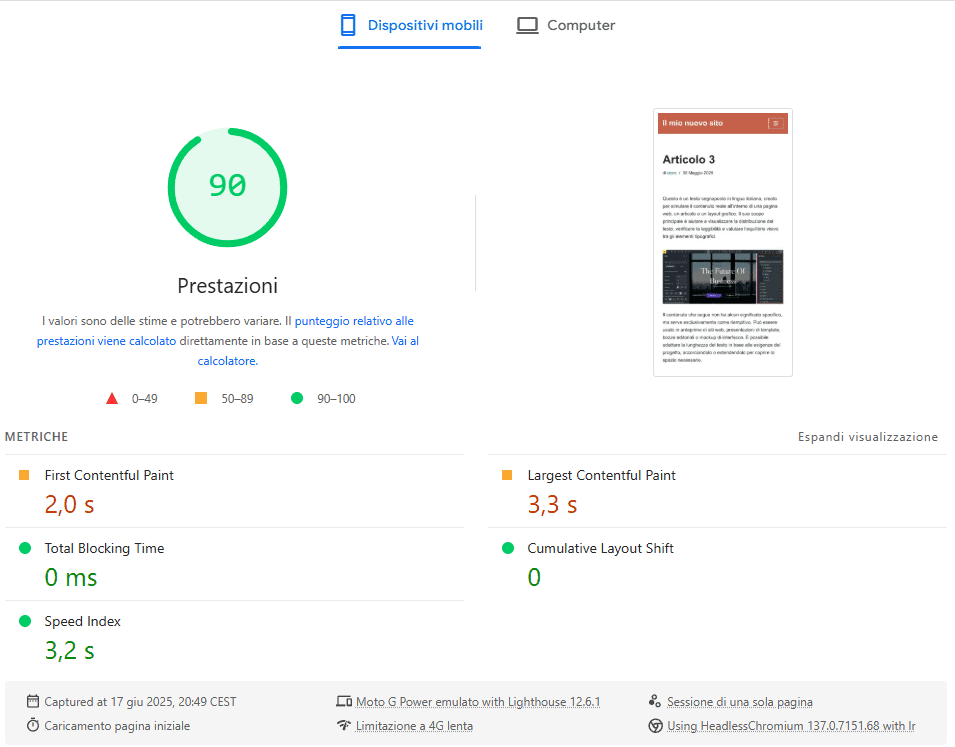Click the red triangle 0–49 legend icon

[112, 398]
